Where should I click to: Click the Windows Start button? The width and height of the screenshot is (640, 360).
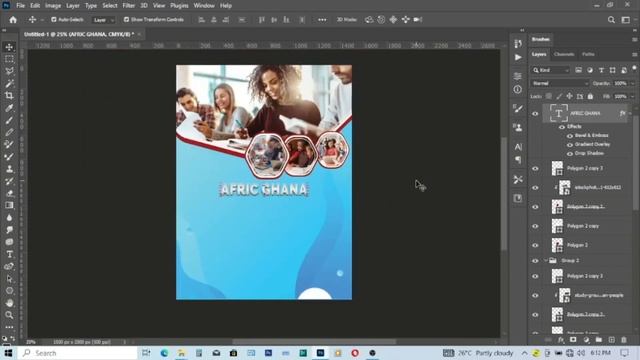[x=8, y=353]
